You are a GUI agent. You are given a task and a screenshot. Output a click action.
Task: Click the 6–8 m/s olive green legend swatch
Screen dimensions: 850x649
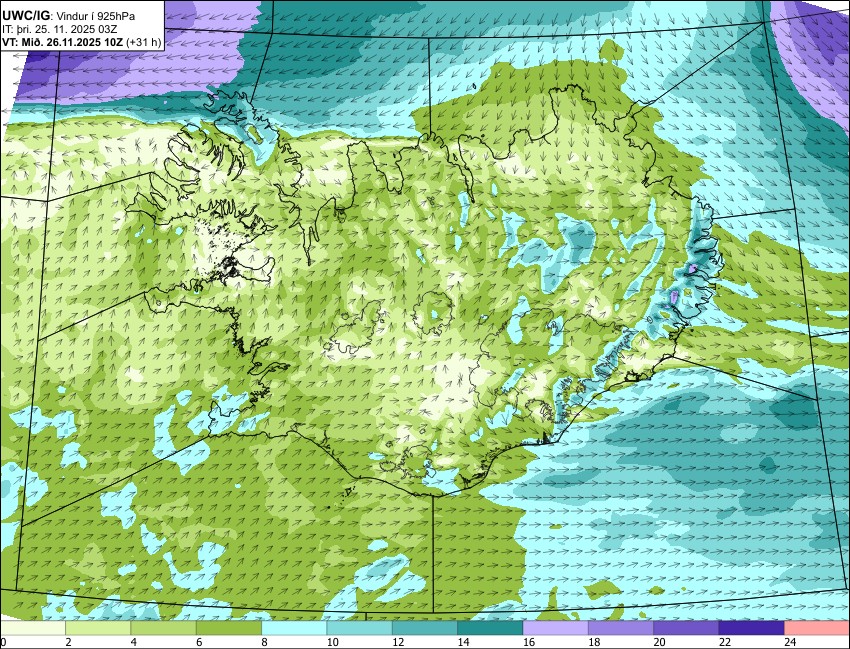click(x=229, y=628)
